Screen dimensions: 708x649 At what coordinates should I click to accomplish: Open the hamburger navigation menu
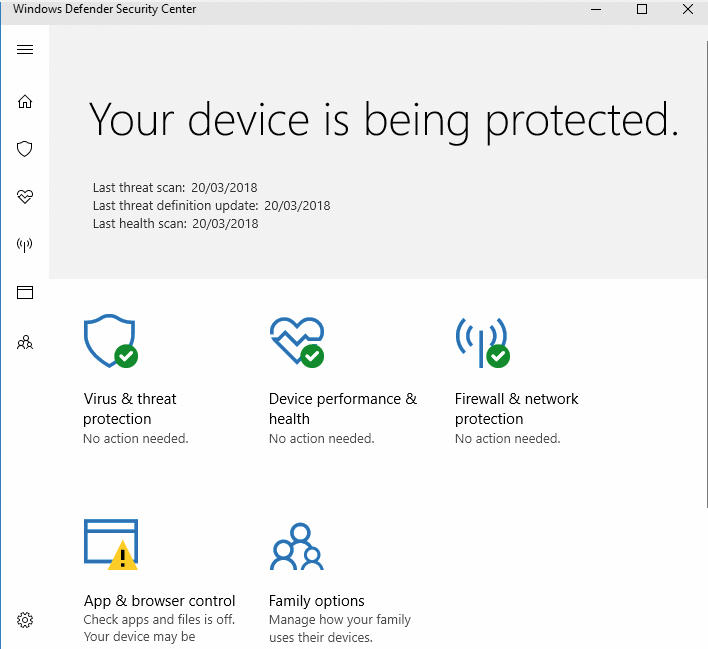point(25,49)
